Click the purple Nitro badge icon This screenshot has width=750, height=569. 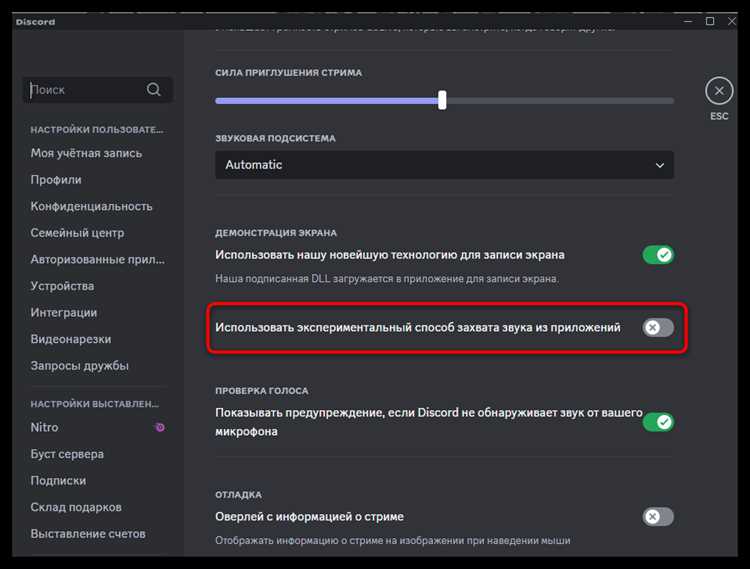[x=160, y=427]
